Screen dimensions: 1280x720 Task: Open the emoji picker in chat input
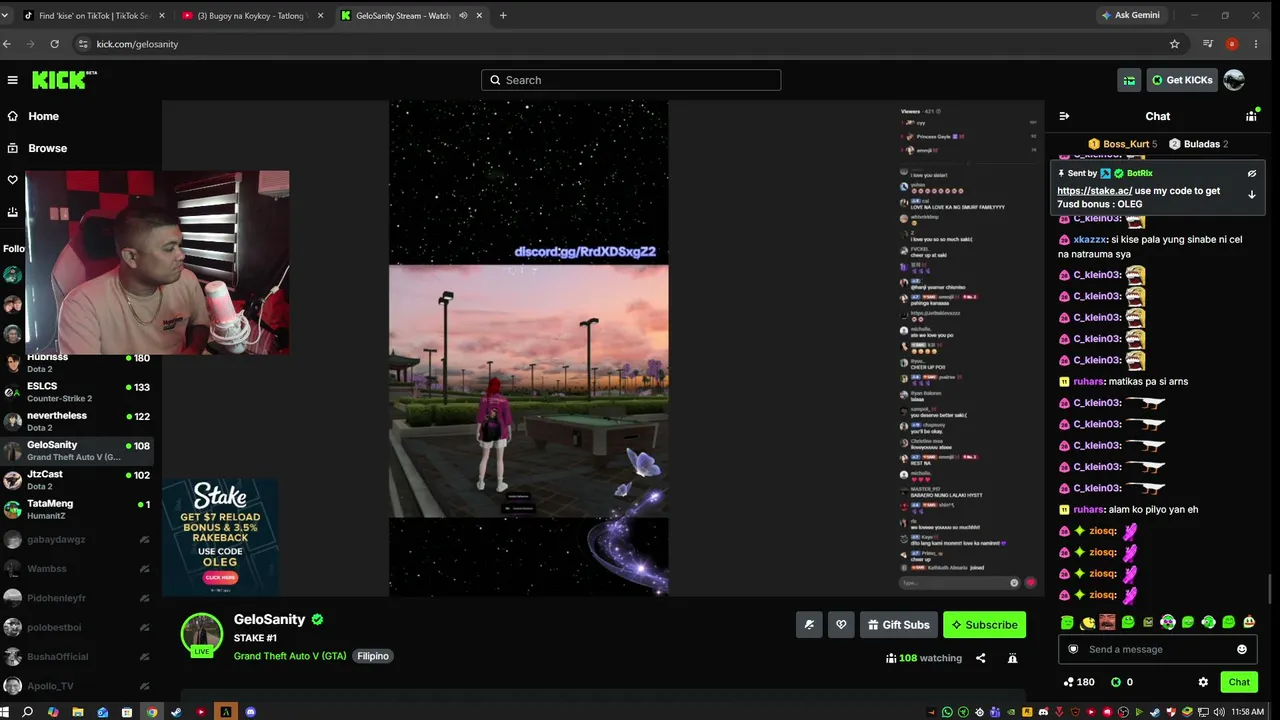tap(1242, 650)
